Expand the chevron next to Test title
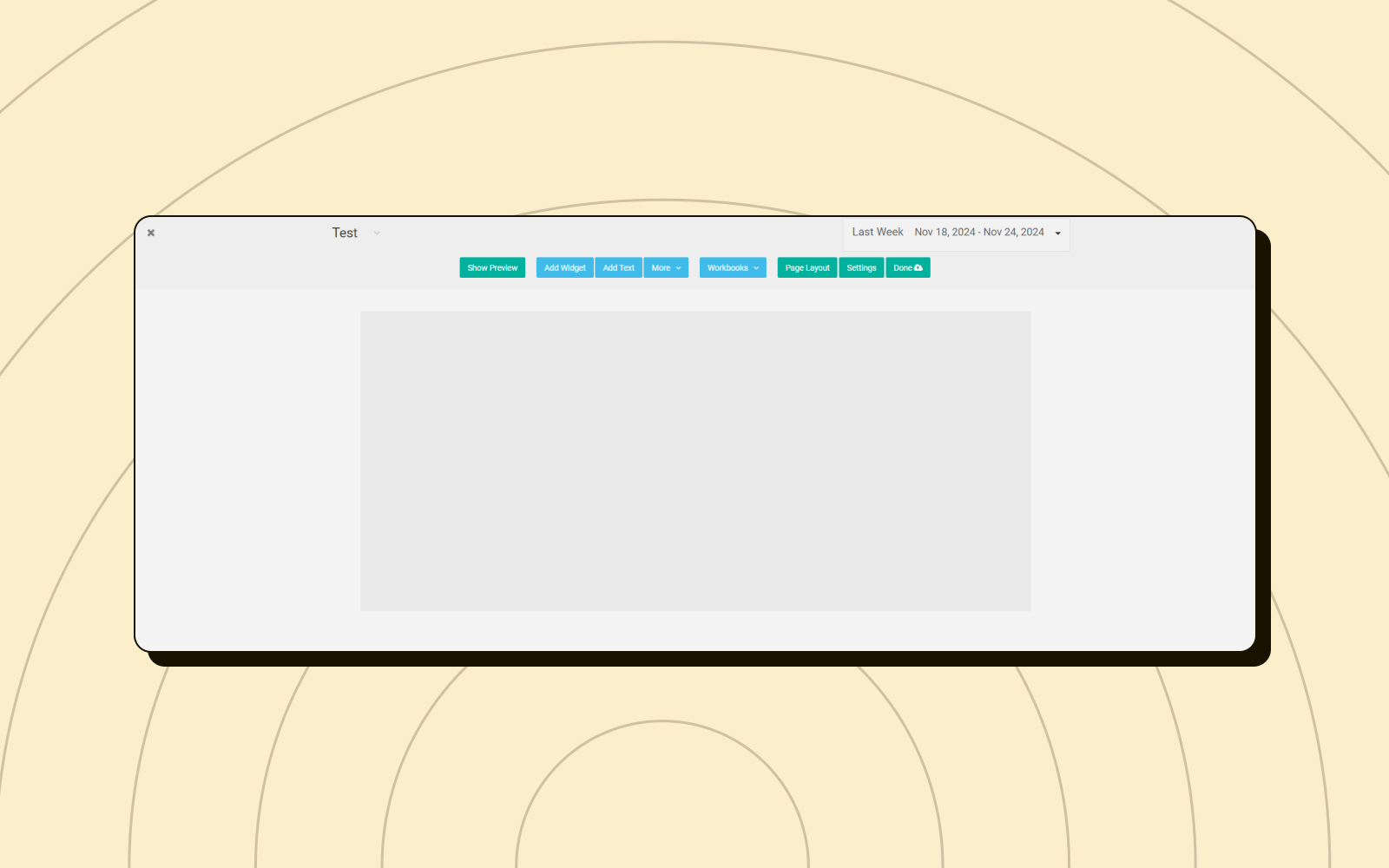Image resolution: width=1389 pixels, height=868 pixels. [377, 233]
